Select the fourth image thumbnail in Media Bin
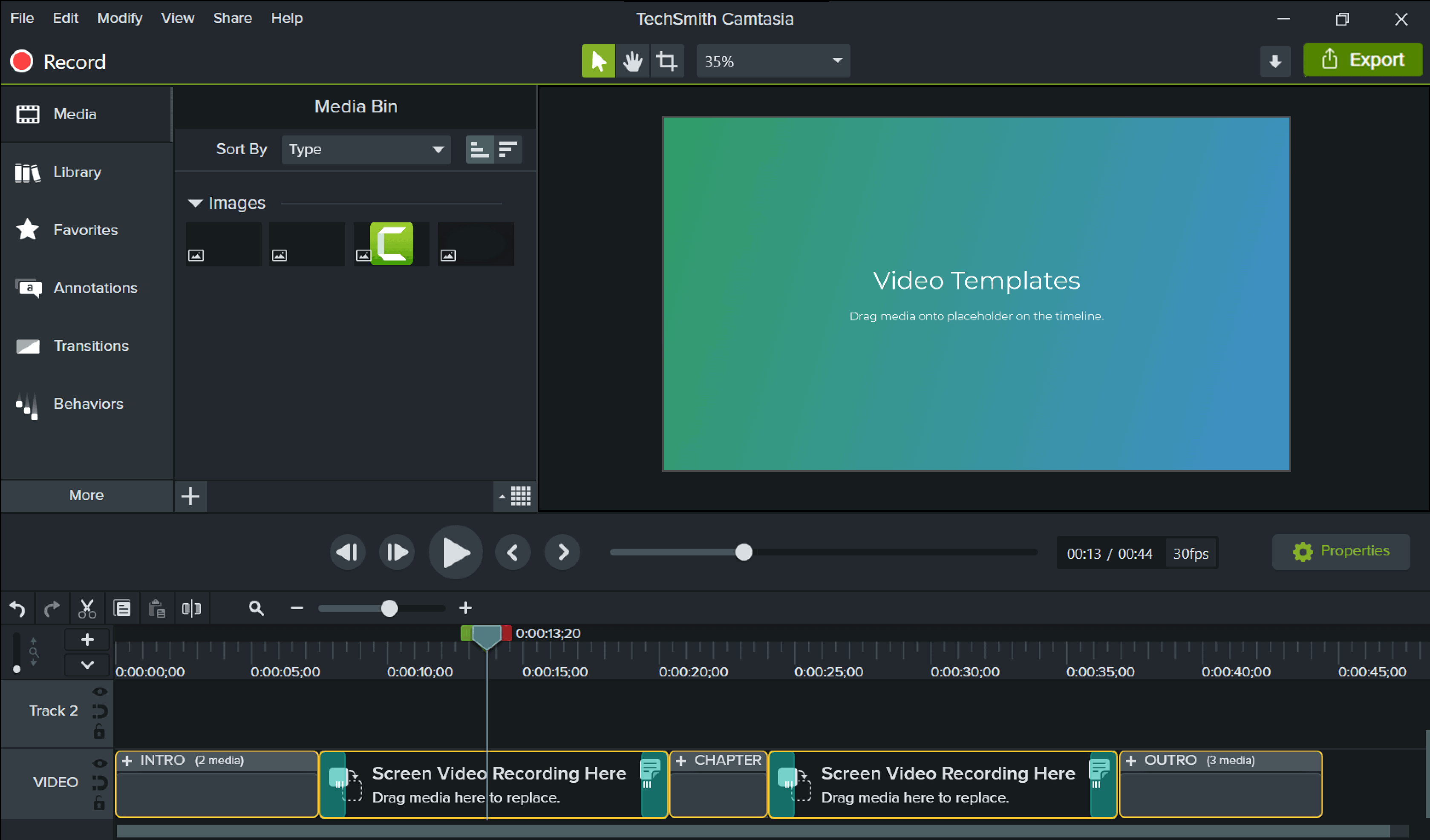This screenshot has height=840, width=1430. (476, 244)
